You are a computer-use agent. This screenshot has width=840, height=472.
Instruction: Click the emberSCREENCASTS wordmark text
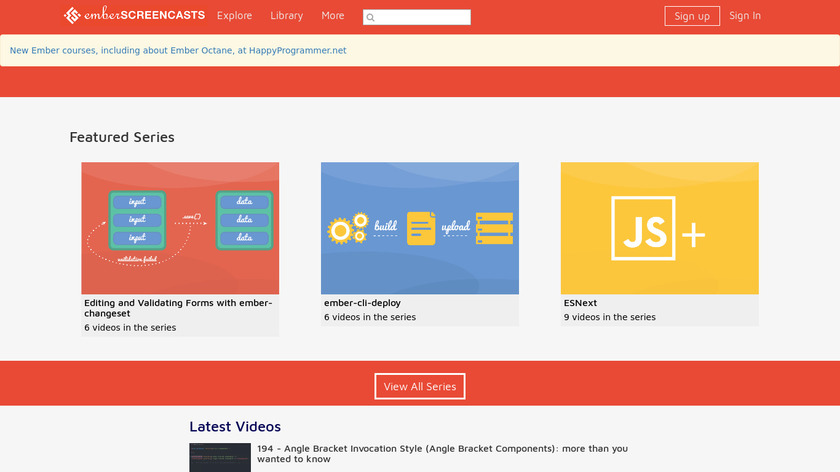tap(144, 16)
